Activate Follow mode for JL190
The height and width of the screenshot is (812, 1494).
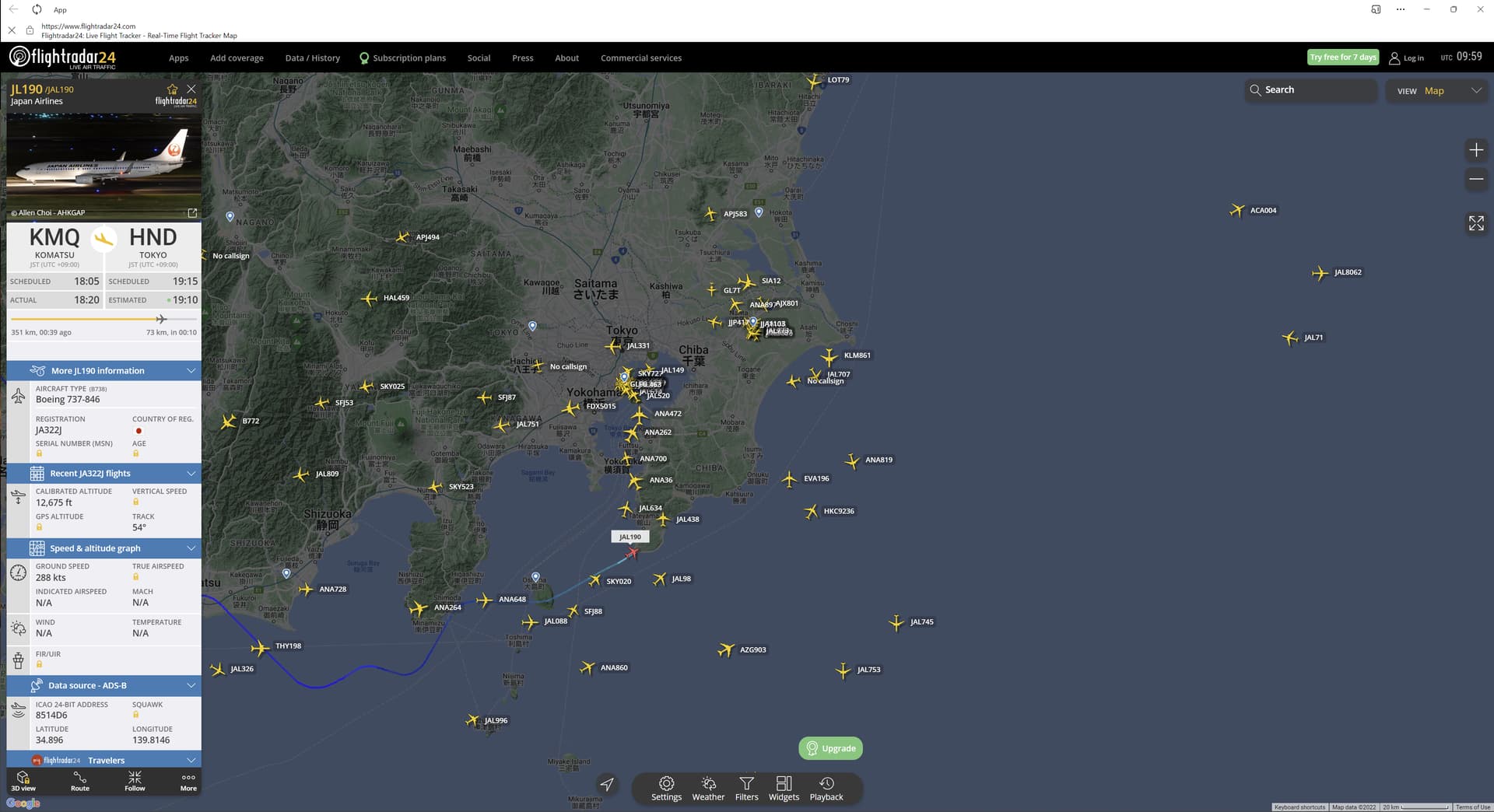(x=134, y=781)
